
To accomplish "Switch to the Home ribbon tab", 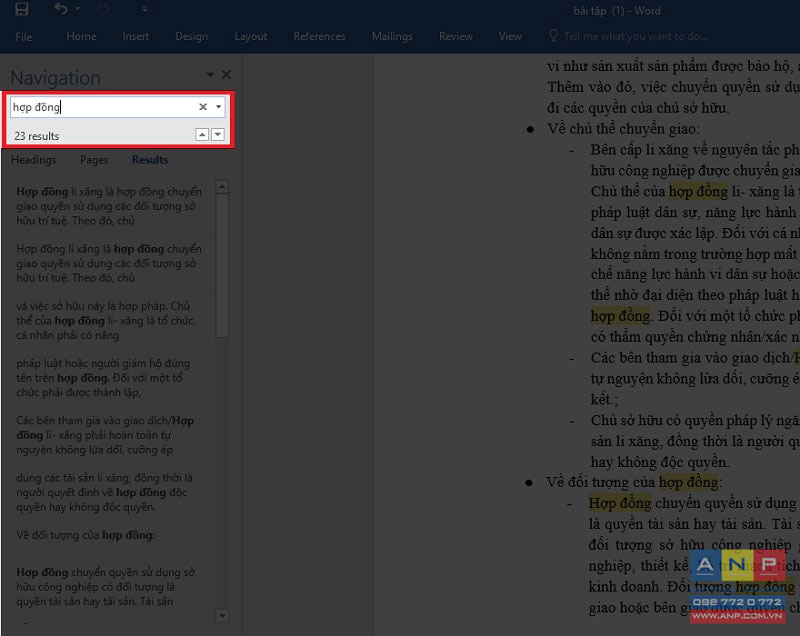I will coord(81,36).
